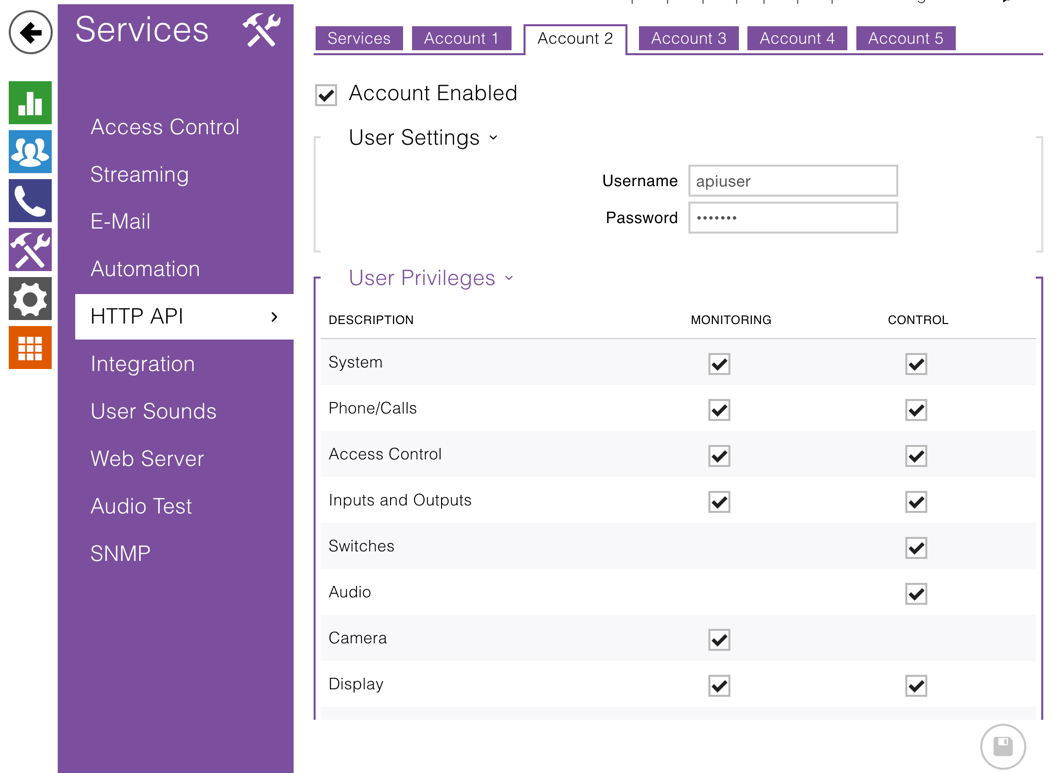Go to the Web Server section

tap(147, 459)
